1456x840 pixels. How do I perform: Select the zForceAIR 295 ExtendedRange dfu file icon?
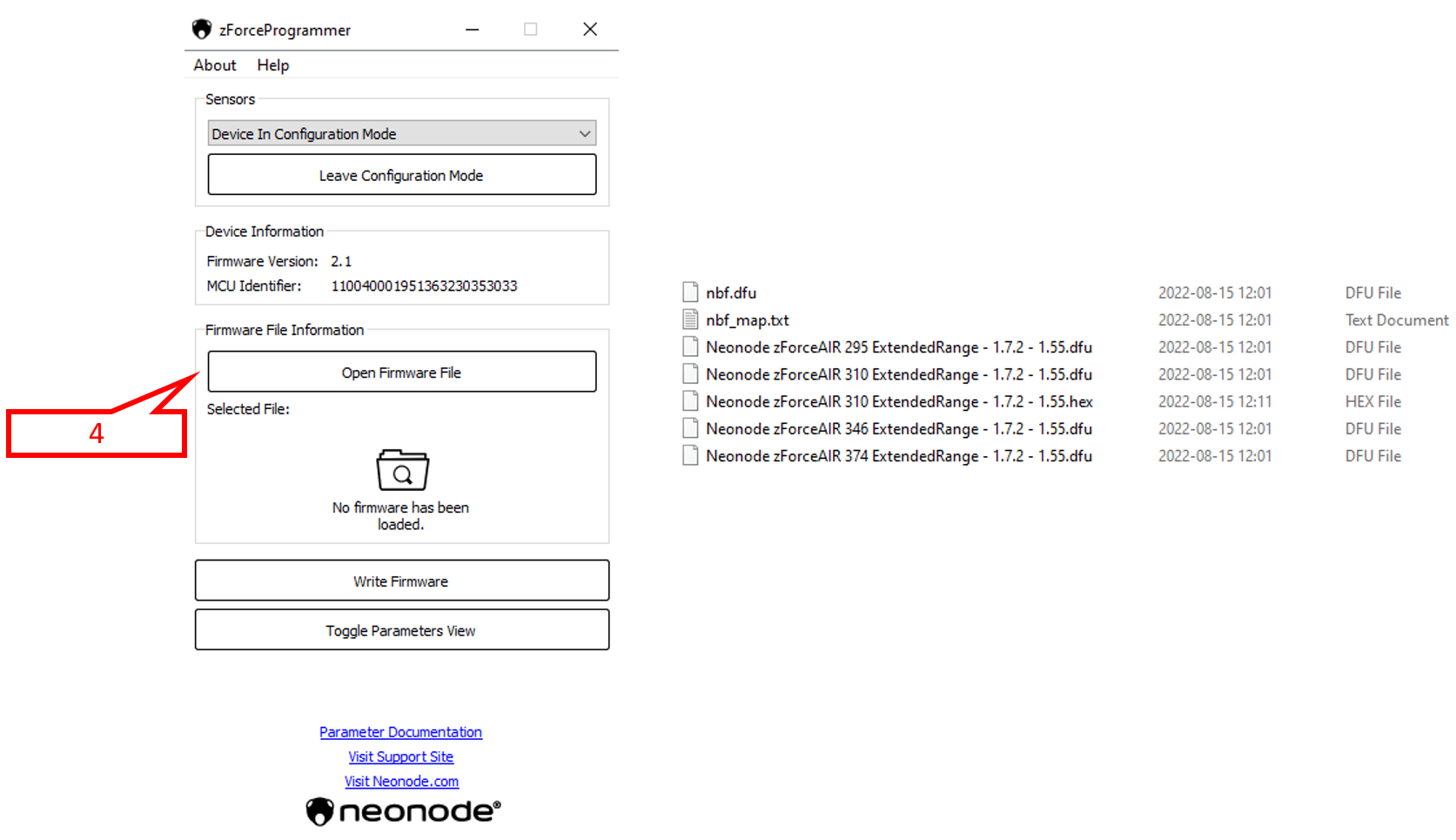click(x=690, y=346)
